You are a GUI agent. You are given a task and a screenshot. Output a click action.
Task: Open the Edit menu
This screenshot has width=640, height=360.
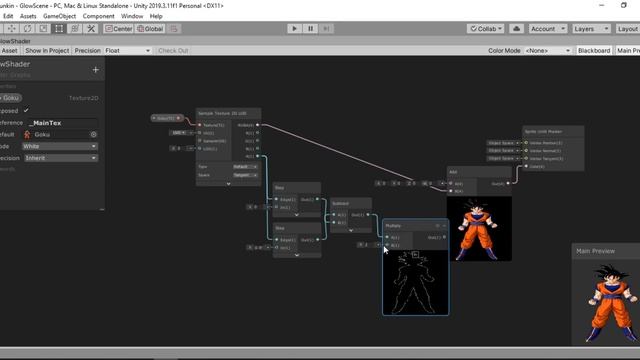point(8,16)
